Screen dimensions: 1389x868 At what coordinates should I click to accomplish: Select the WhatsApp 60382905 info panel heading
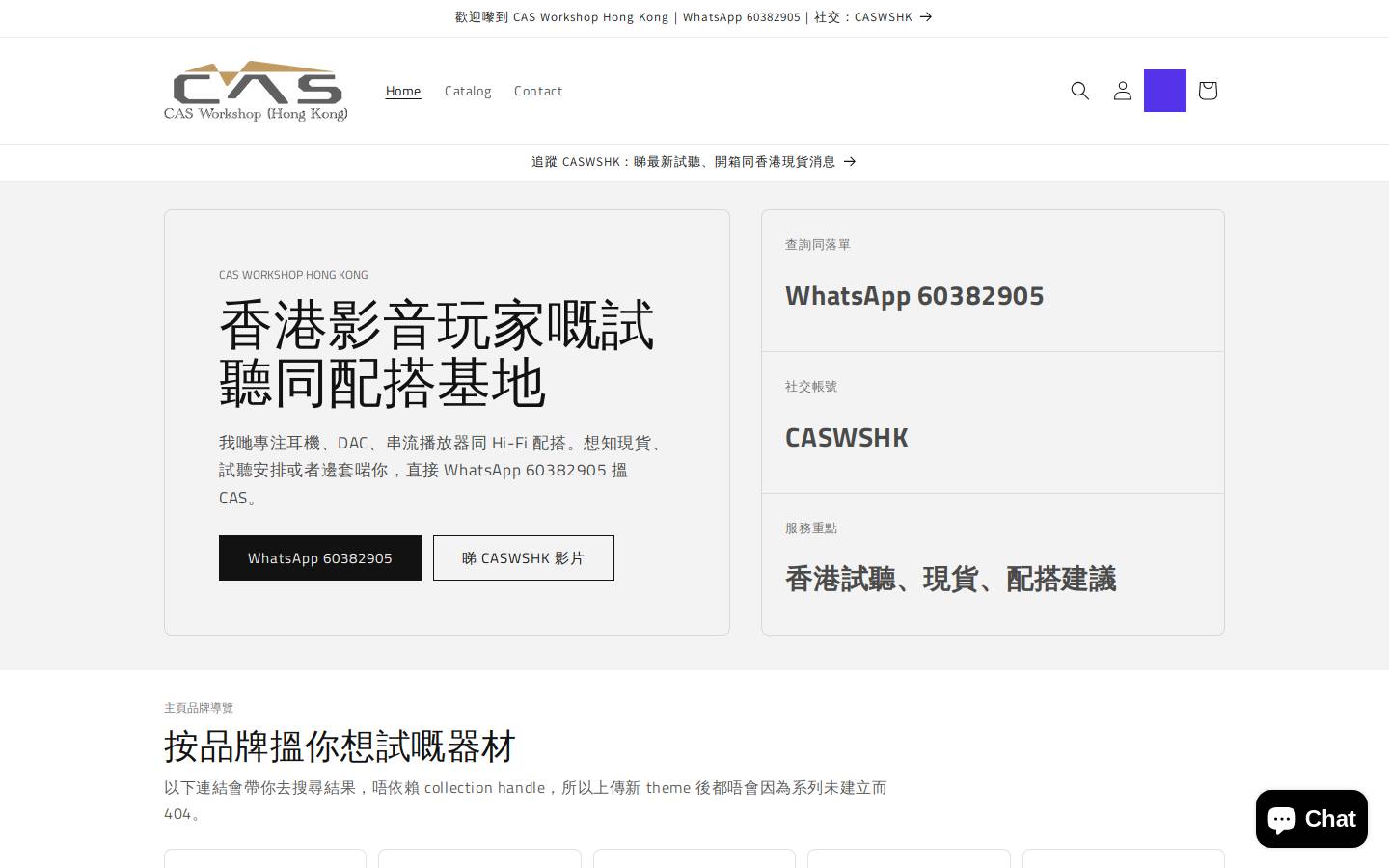[914, 296]
